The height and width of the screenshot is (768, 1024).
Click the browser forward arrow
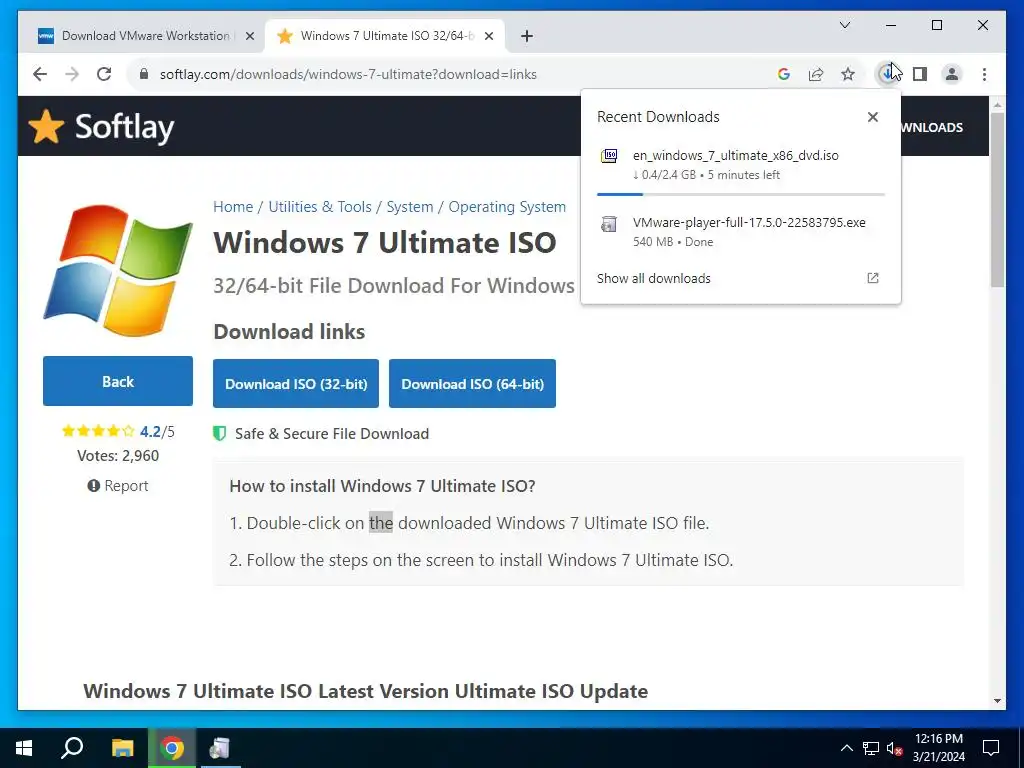(x=72, y=74)
